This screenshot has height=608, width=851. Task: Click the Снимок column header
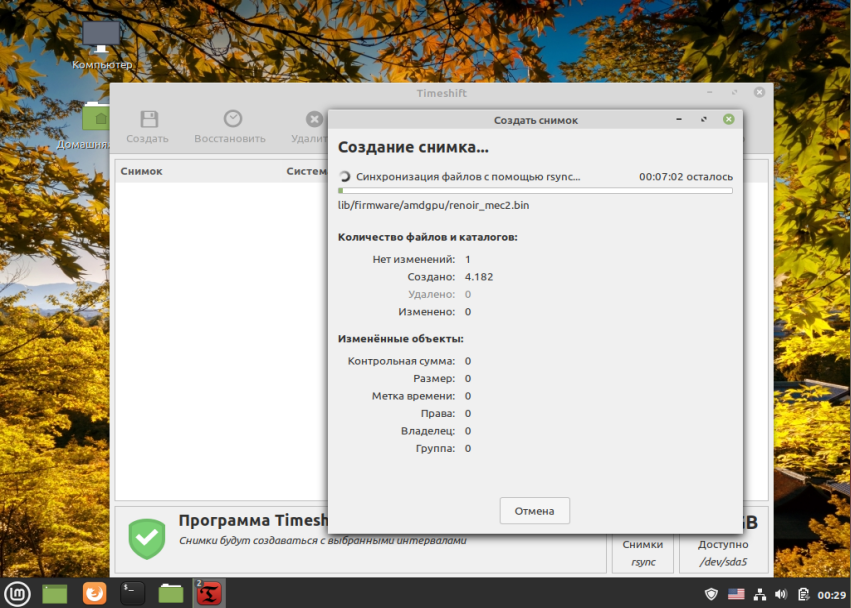[142, 171]
